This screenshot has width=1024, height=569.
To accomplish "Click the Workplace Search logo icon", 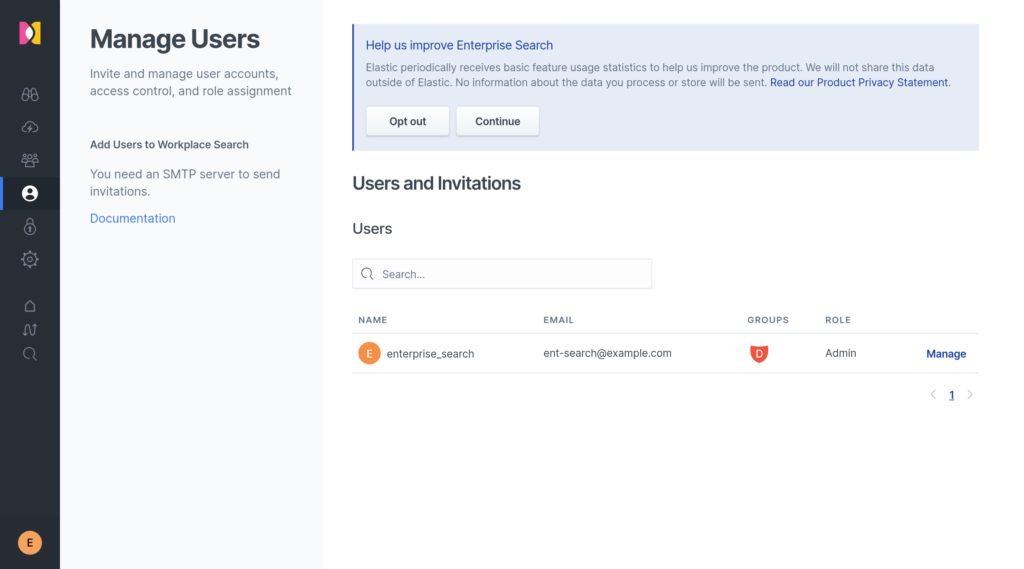I will pyautogui.click(x=30, y=33).
